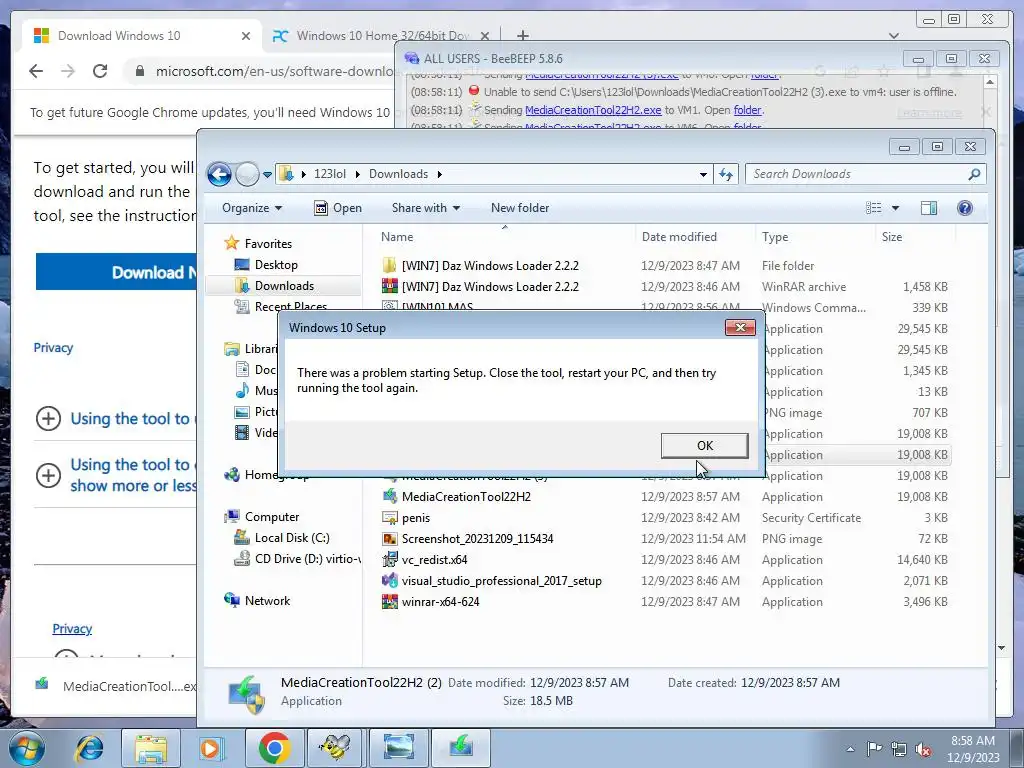1024x768 pixels.
Task: Switch to Windows 10 Home 32/64bit tab
Action: pos(383,36)
